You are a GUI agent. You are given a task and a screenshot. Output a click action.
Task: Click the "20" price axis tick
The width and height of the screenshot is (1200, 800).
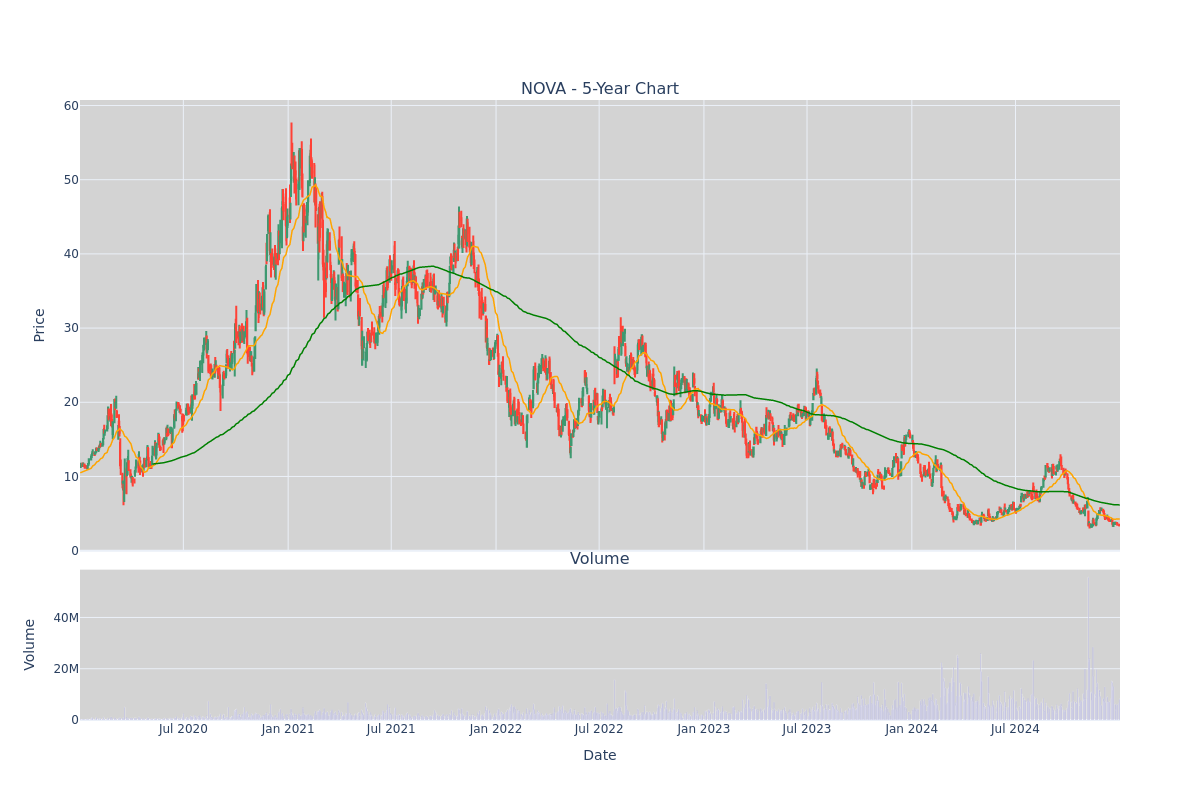71,402
